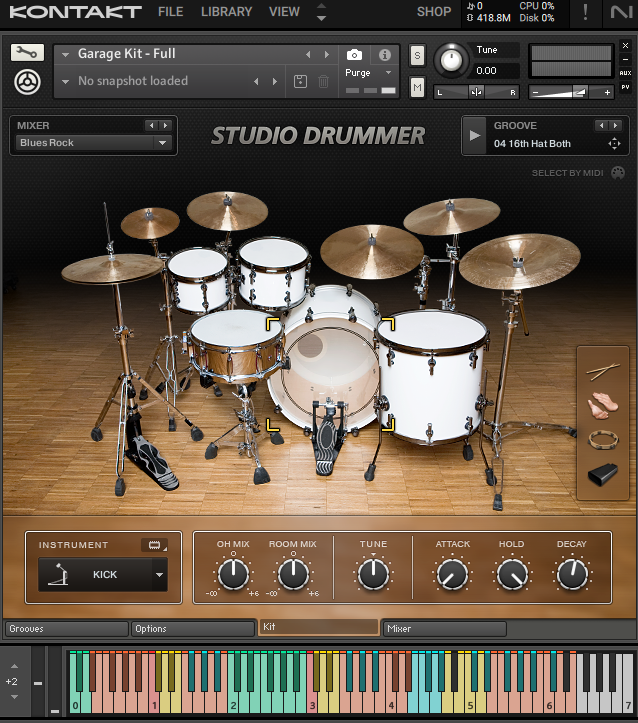Previous instrument arrow beside Garage Kit
This screenshot has height=723, width=638.
pos(308,54)
